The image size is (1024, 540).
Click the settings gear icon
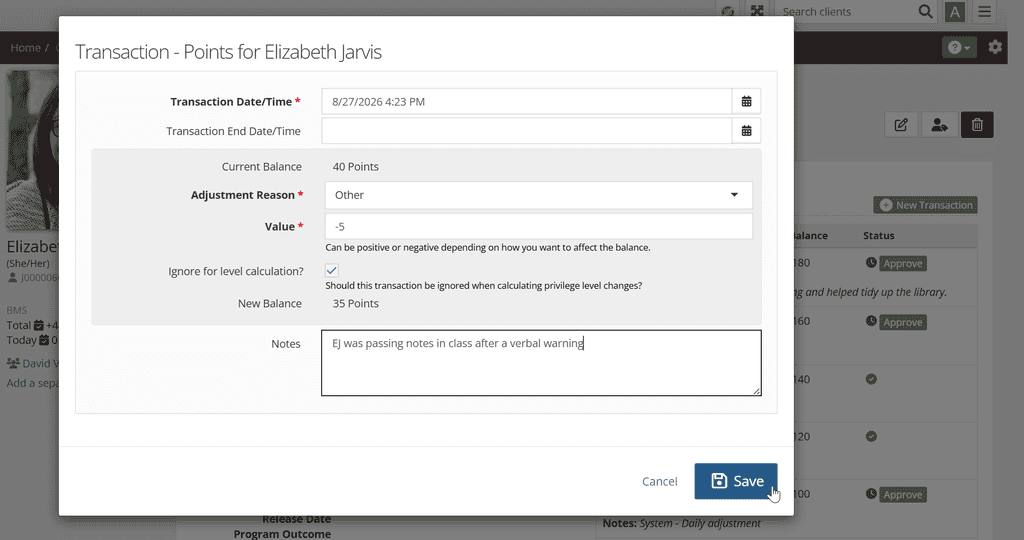point(995,47)
